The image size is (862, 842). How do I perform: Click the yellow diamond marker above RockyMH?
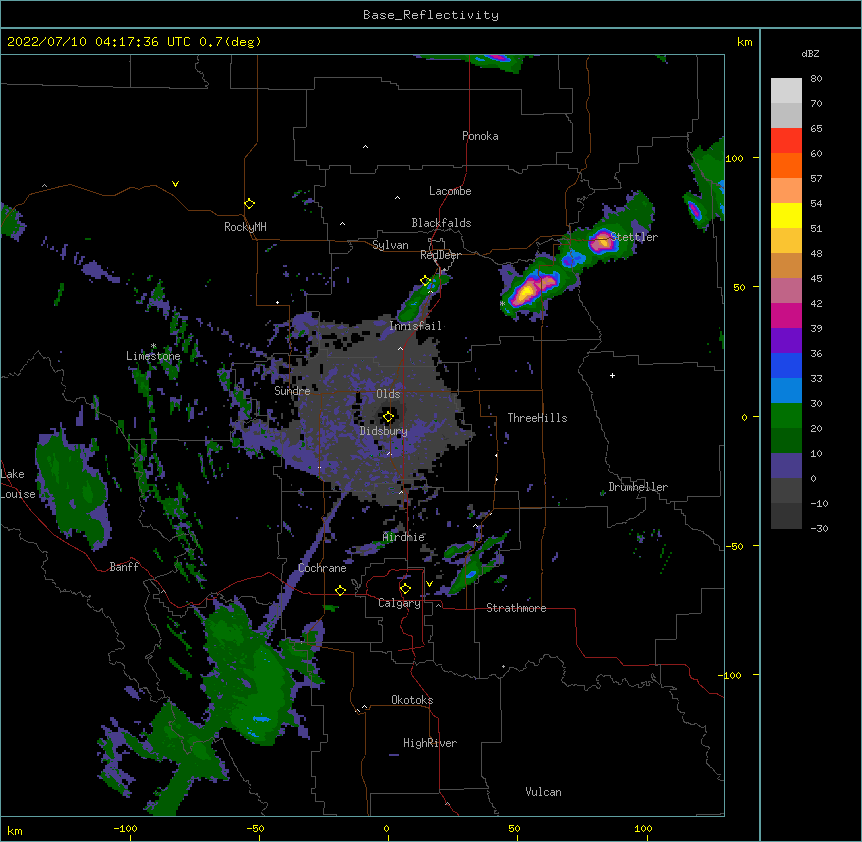click(249, 204)
